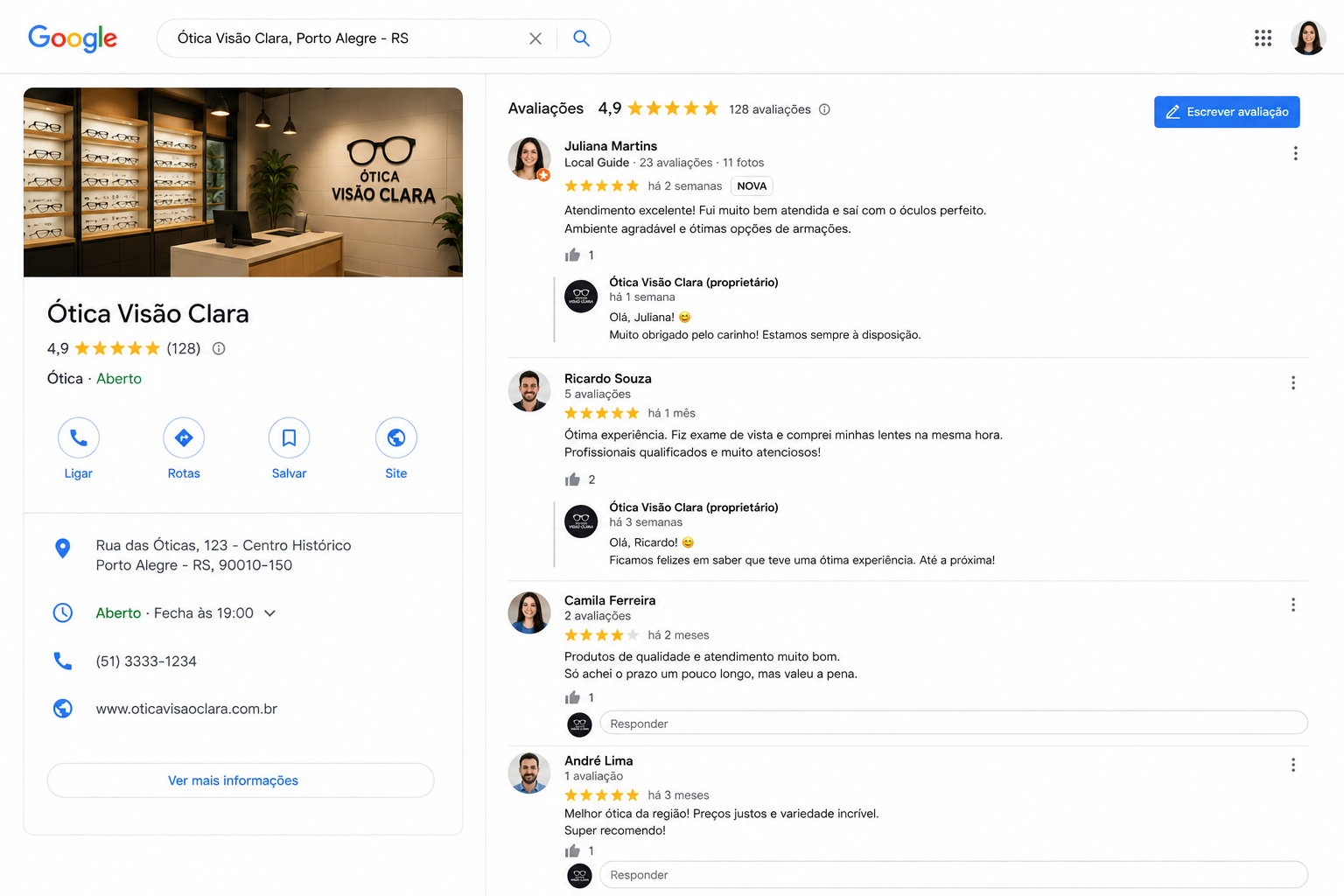Viewport: 1344px width, 896px height.
Task: Like Ricardo Souza's review with thumbs up
Action: tap(572, 479)
